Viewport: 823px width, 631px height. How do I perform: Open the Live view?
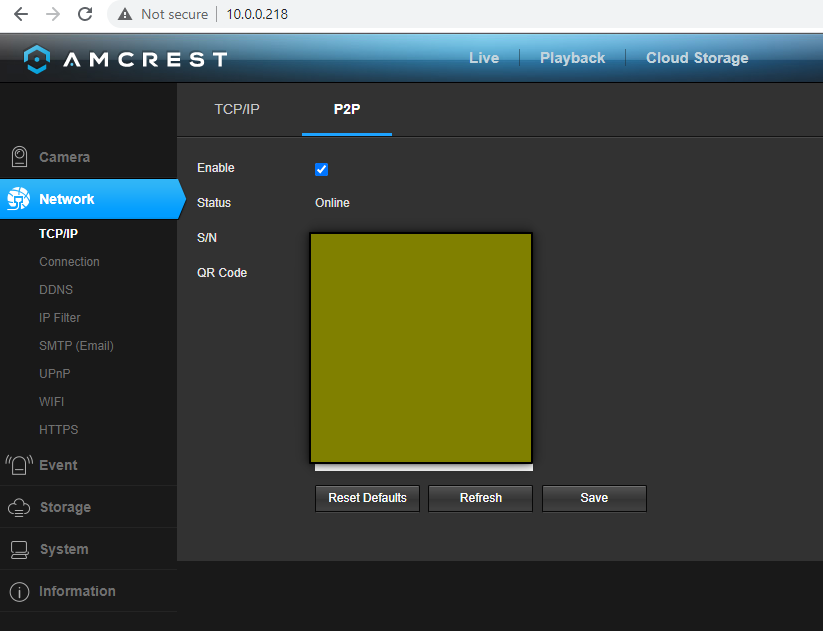[x=484, y=58]
